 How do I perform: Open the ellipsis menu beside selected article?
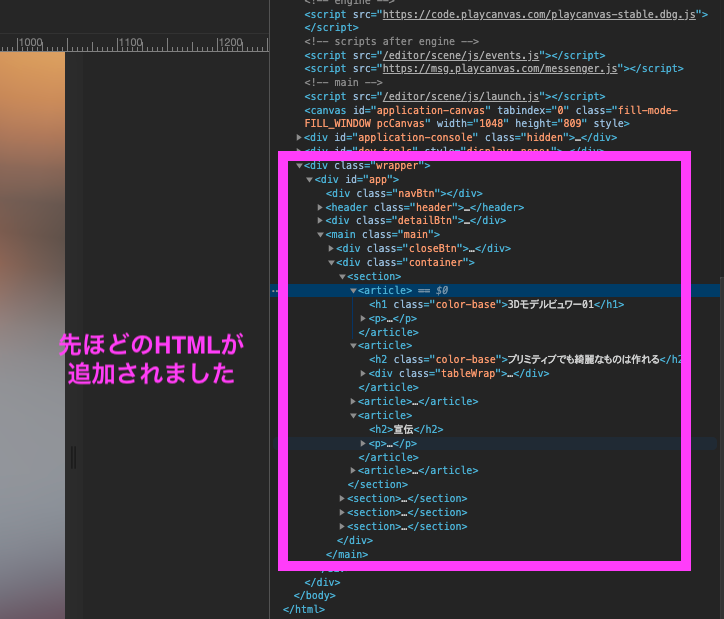point(275,291)
